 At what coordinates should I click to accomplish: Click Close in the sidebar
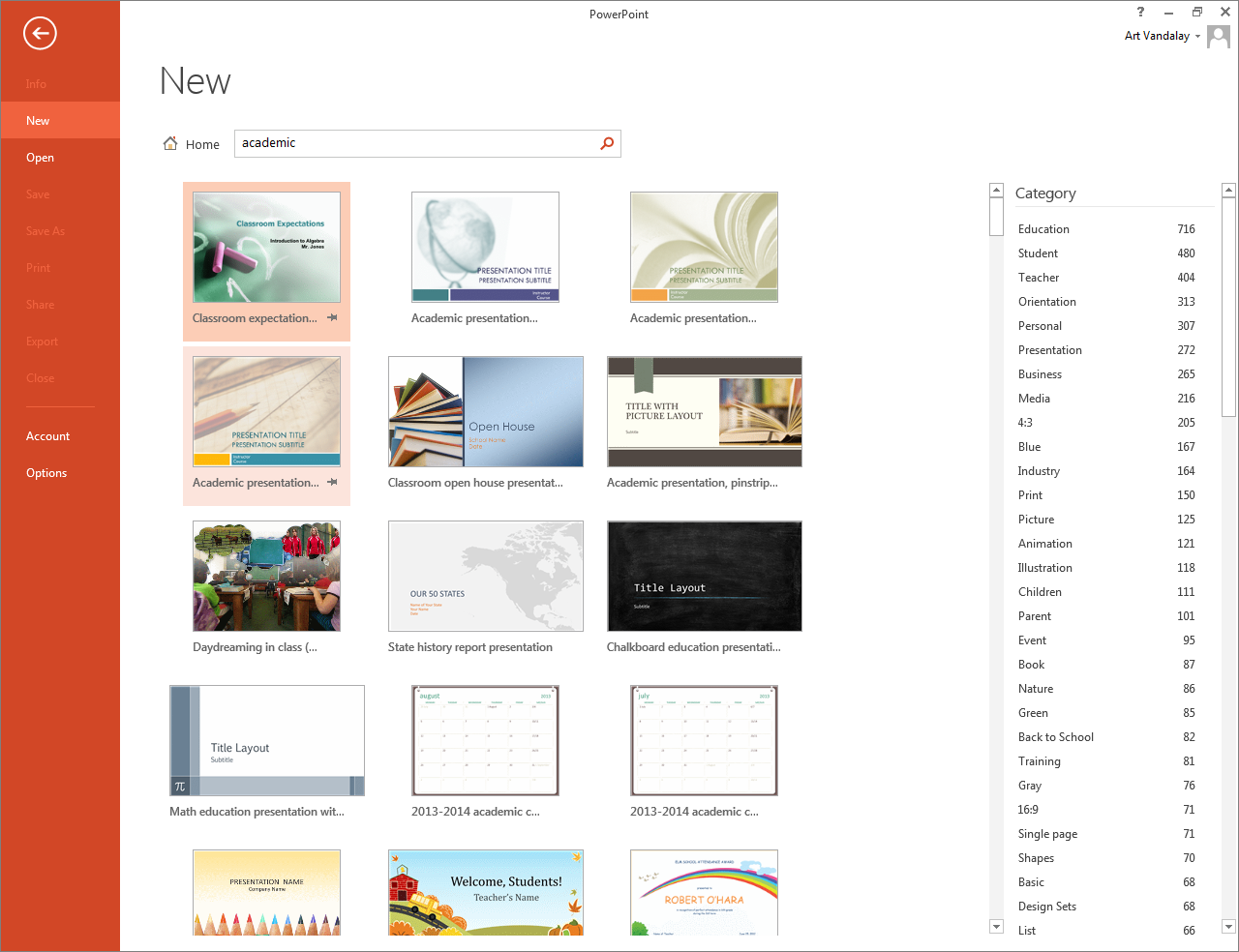[x=60, y=378]
